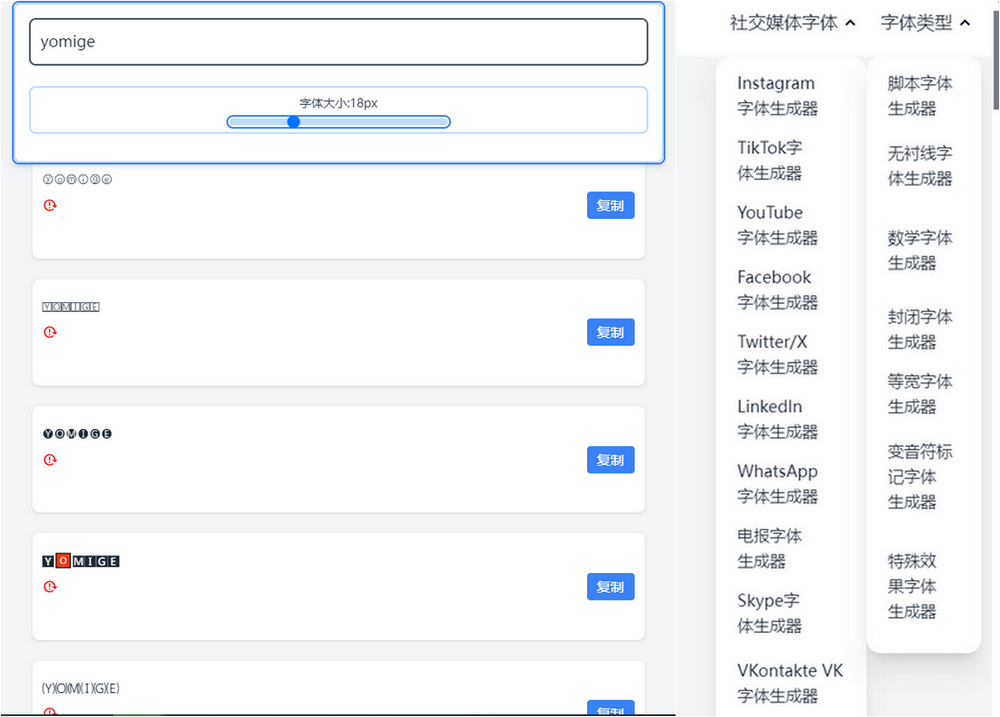The width and height of the screenshot is (1000, 717).
Task: Collapse the 字体类型 dropdown menu
Action: tap(925, 23)
